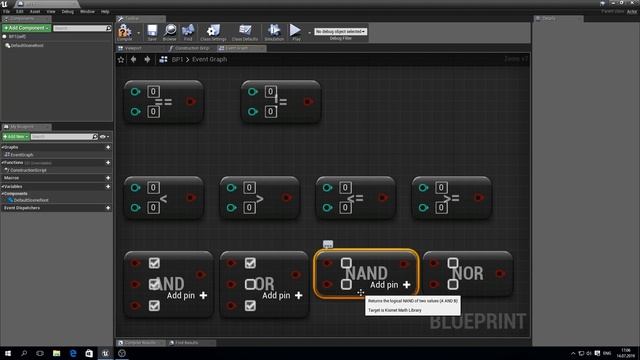Toggle the second checkbox on the AND node
640x360 pixels.
(154, 284)
